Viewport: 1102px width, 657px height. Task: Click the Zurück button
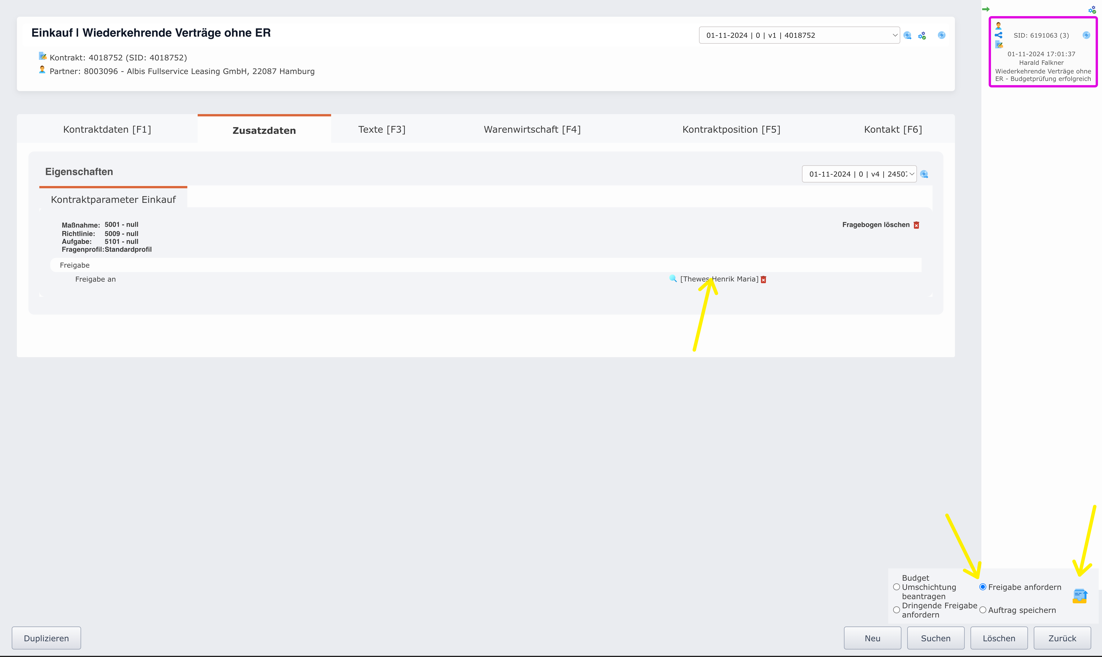pyautogui.click(x=1061, y=638)
